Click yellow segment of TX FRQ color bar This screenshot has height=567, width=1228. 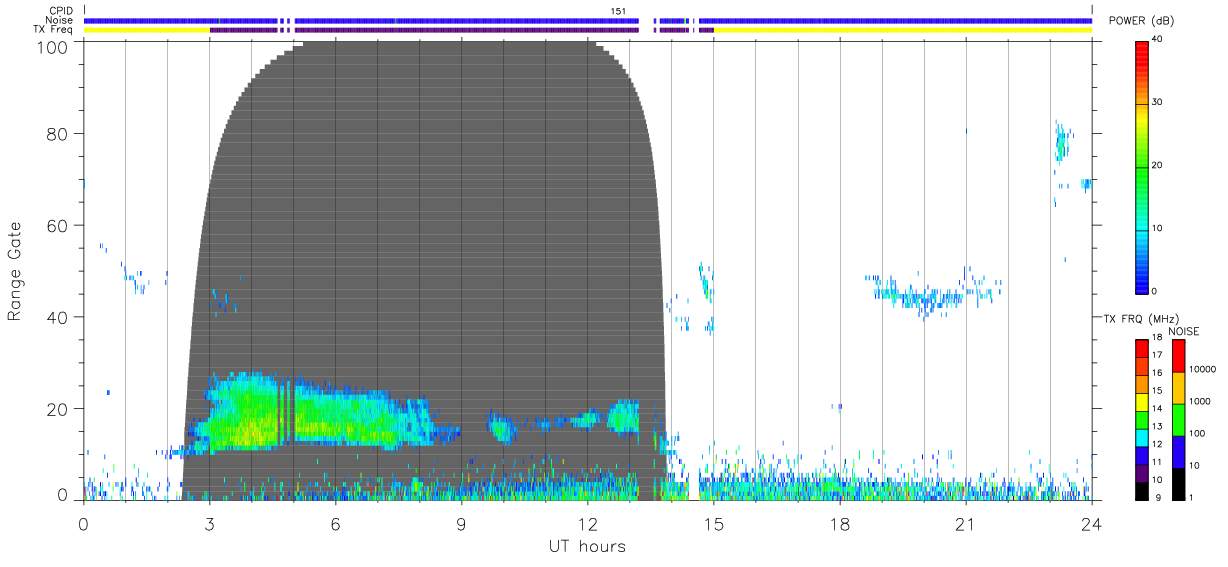coord(1141,401)
